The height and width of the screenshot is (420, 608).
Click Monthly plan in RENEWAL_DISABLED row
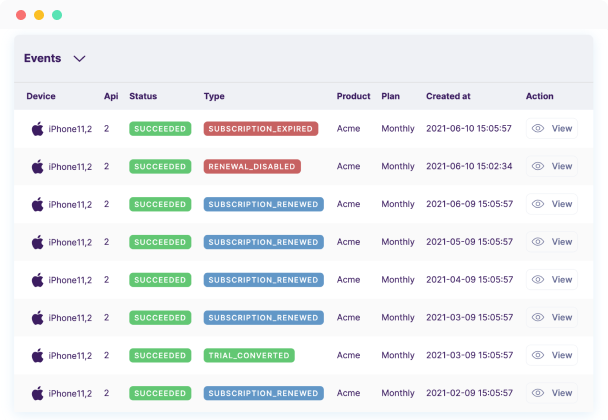pyautogui.click(x=398, y=166)
